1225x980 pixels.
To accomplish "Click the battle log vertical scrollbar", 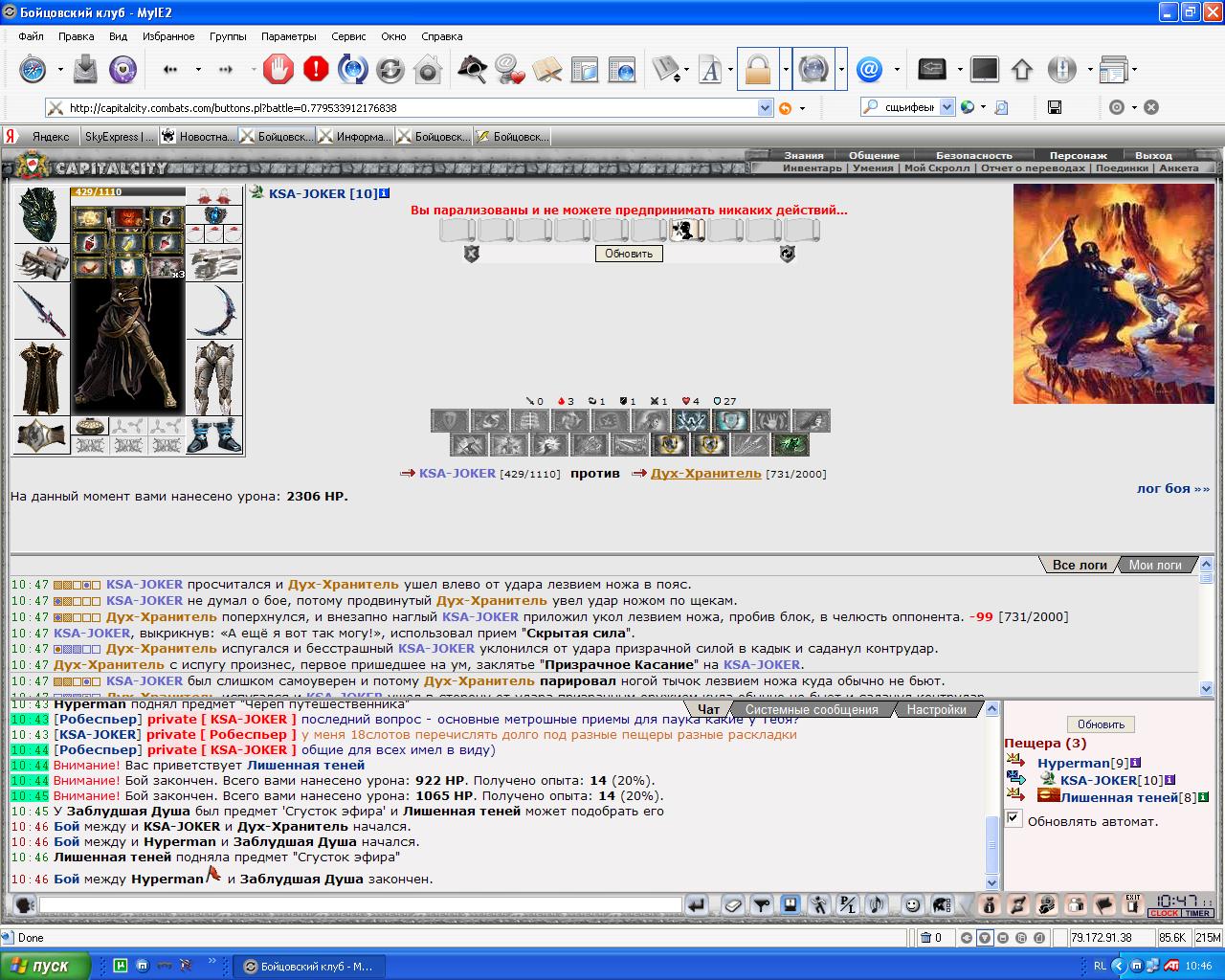I will pyautogui.click(x=1206, y=626).
